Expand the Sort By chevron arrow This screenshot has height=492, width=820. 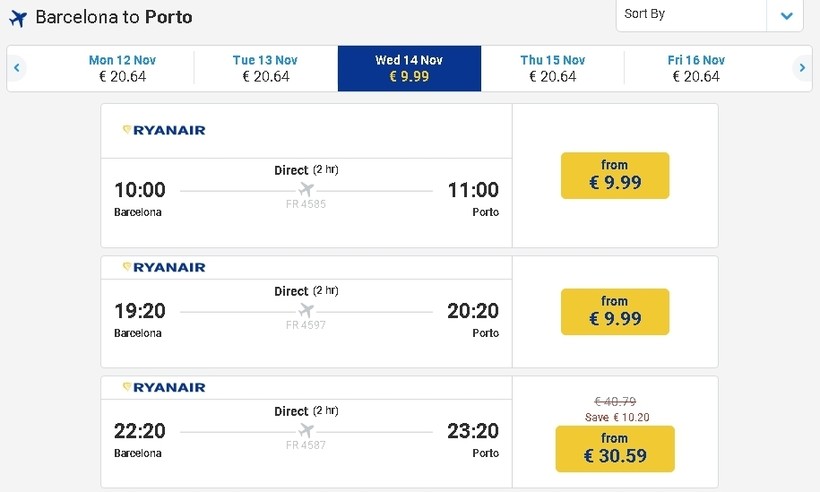click(786, 16)
